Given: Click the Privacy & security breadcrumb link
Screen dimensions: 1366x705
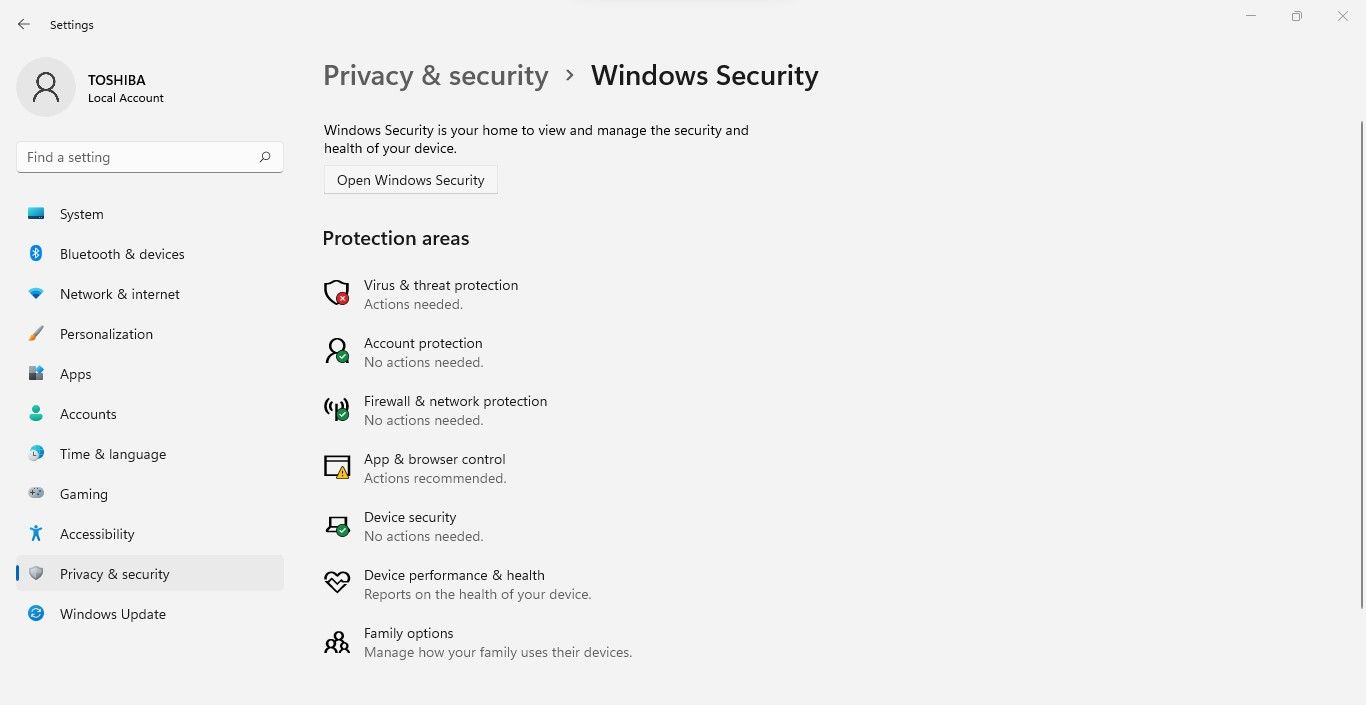Looking at the screenshot, I should click(435, 75).
